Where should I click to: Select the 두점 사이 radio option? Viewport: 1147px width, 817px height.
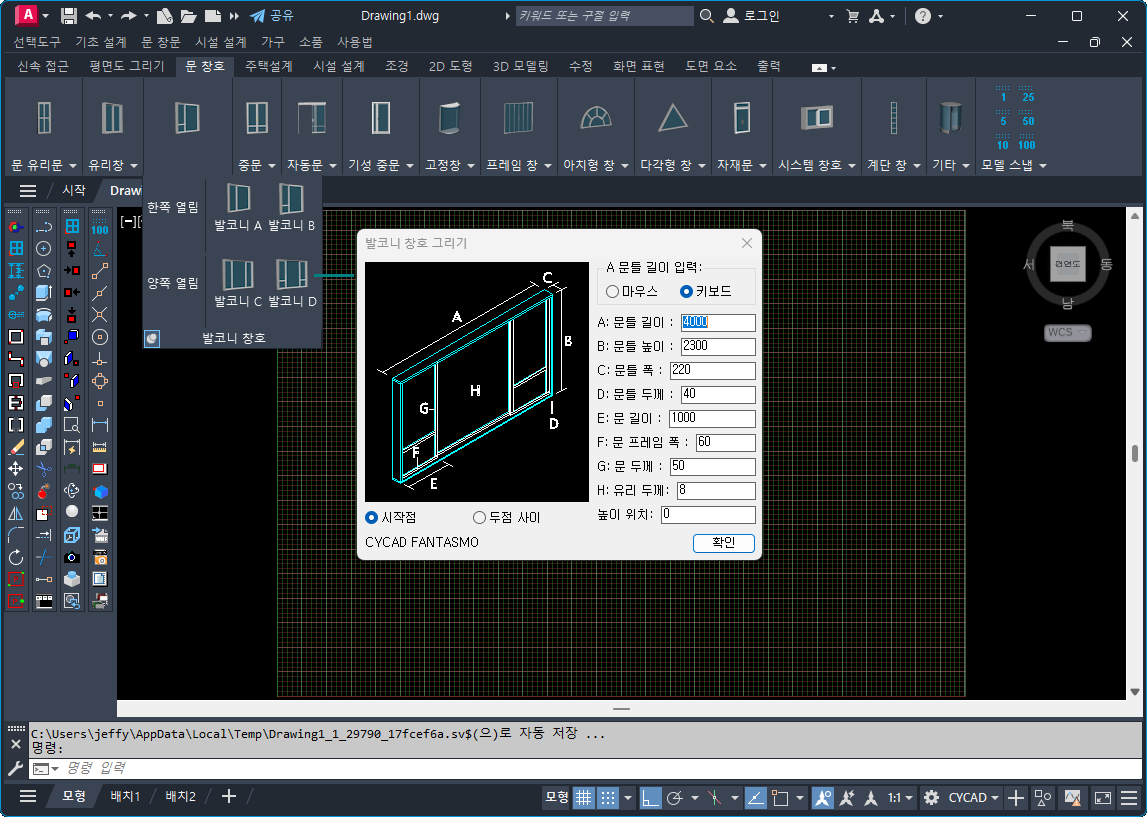[x=480, y=517]
